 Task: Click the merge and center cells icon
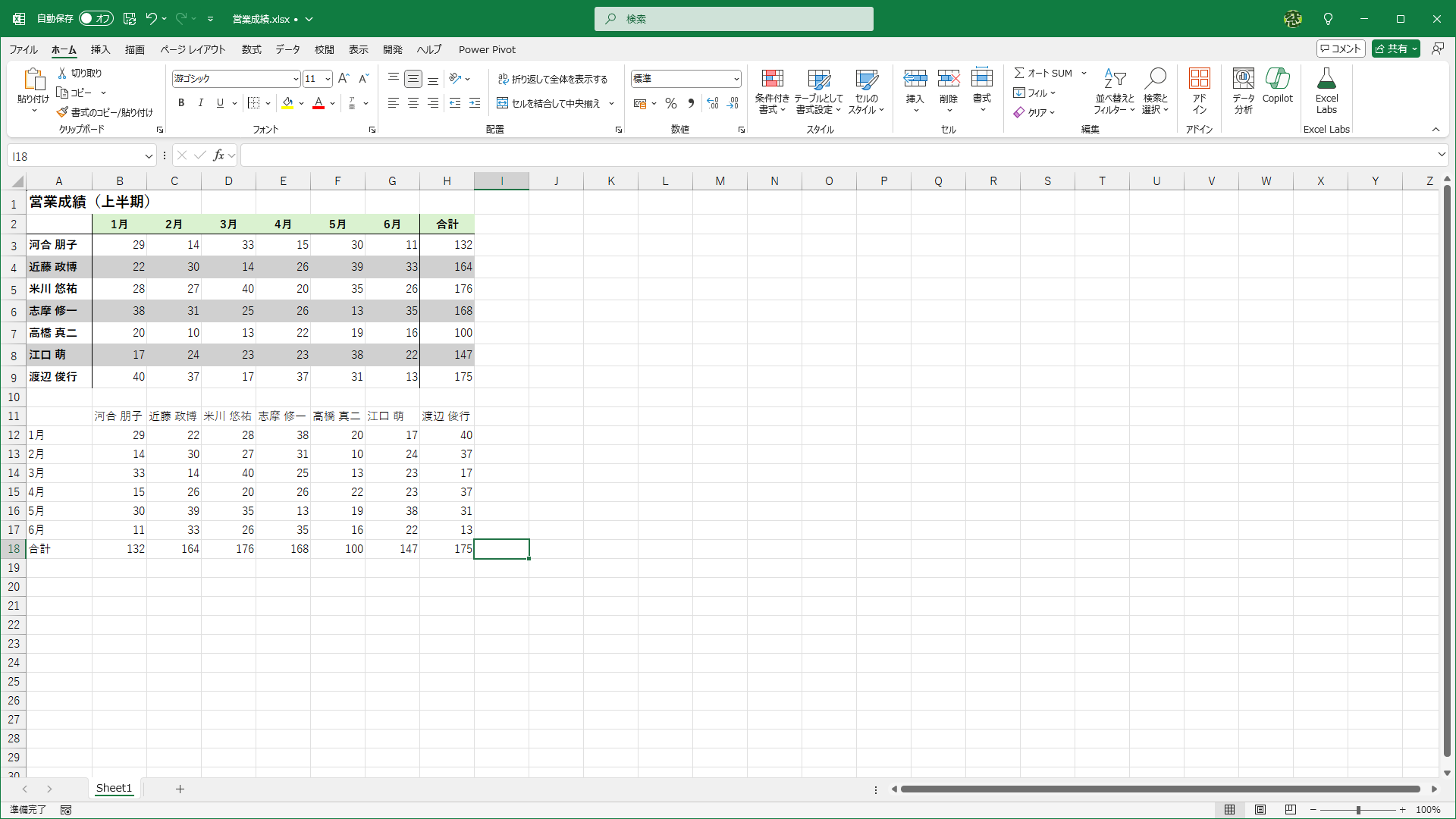pyautogui.click(x=502, y=103)
